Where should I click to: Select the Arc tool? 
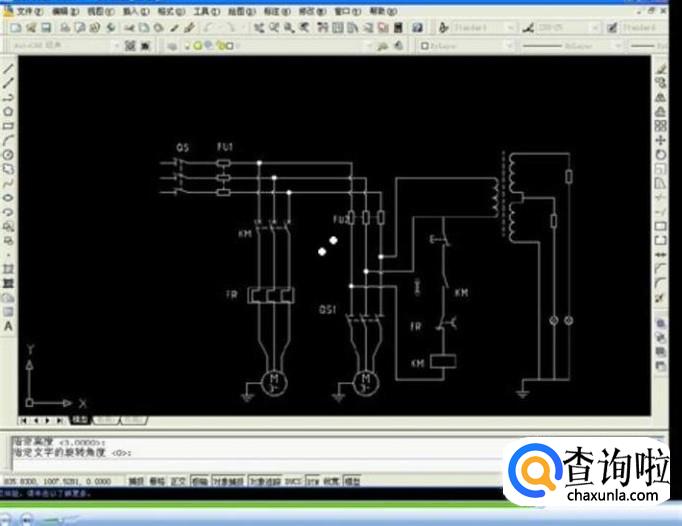[8, 140]
